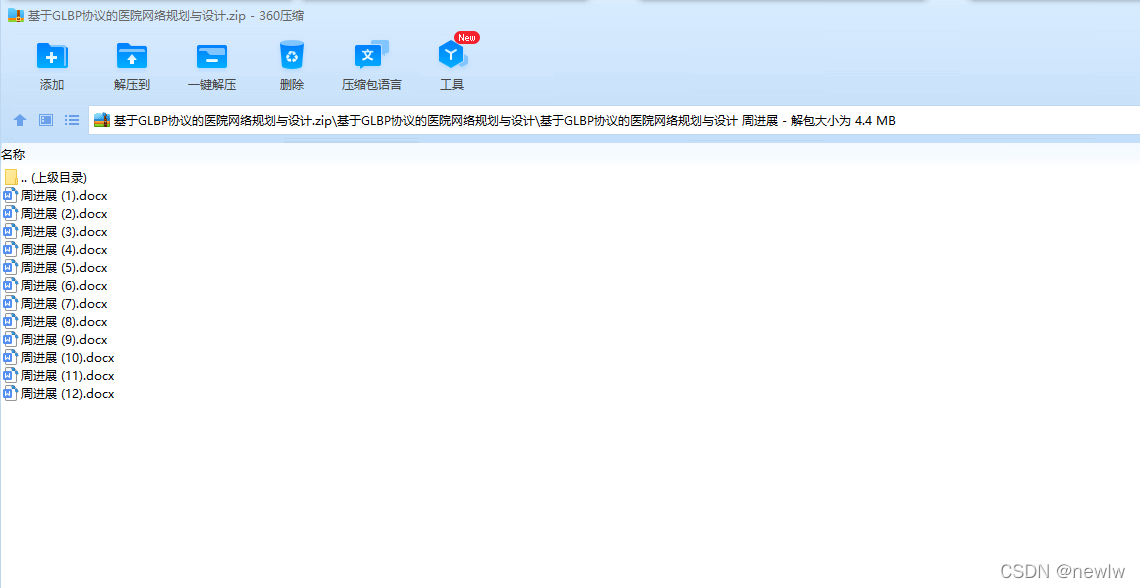This screenshot has height=588, width=1140.
Task: Navigate up using the blue arrow icon
Action: pyautogui.click(x=19, y=120)
